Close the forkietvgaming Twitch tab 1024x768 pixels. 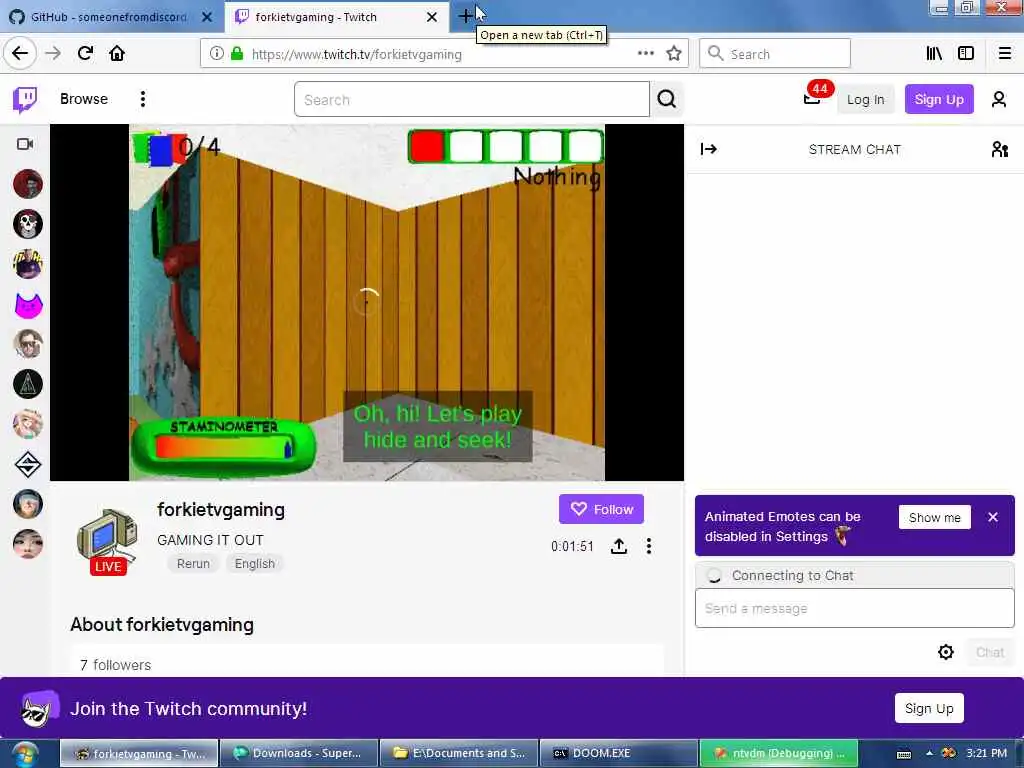pos(432,17)
